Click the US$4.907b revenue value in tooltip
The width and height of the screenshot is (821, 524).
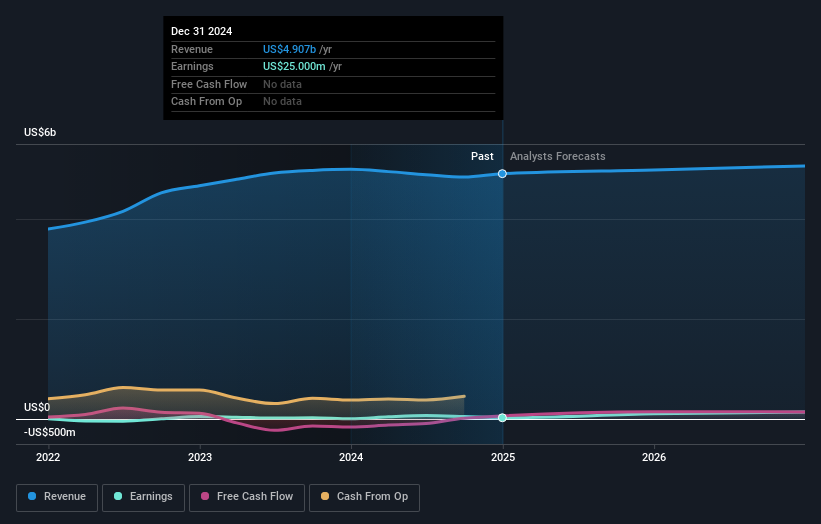pyautogui.click(x=290, y=49)
